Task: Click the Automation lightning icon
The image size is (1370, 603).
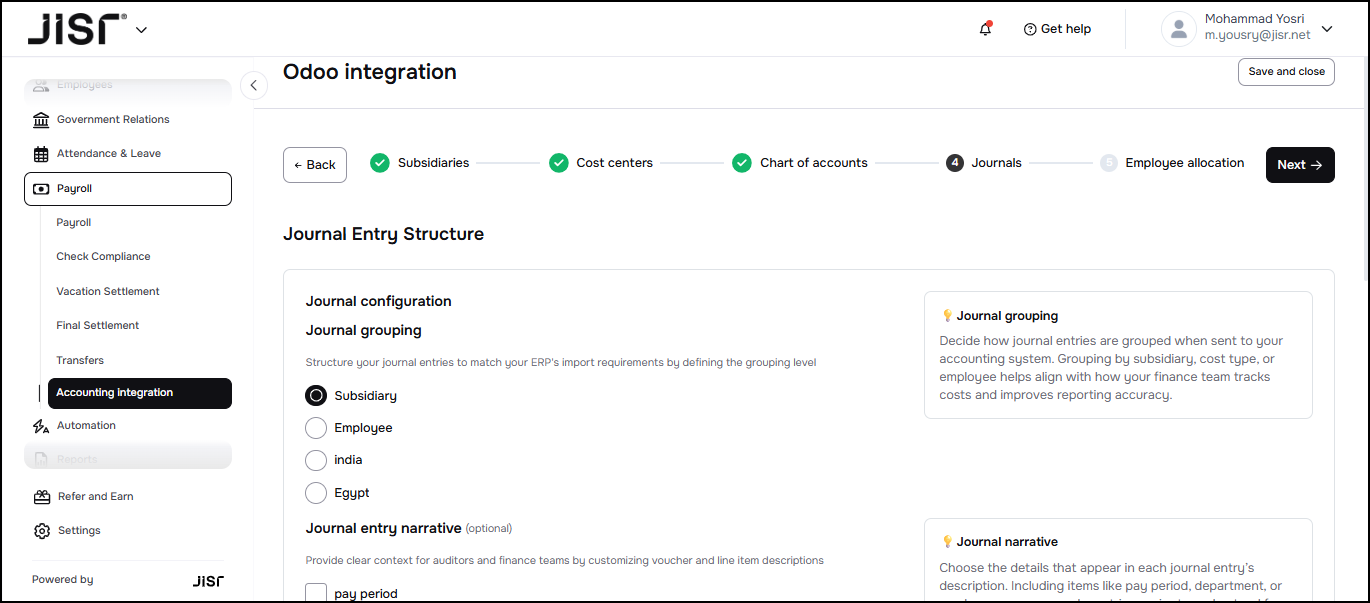Action: 41,426
